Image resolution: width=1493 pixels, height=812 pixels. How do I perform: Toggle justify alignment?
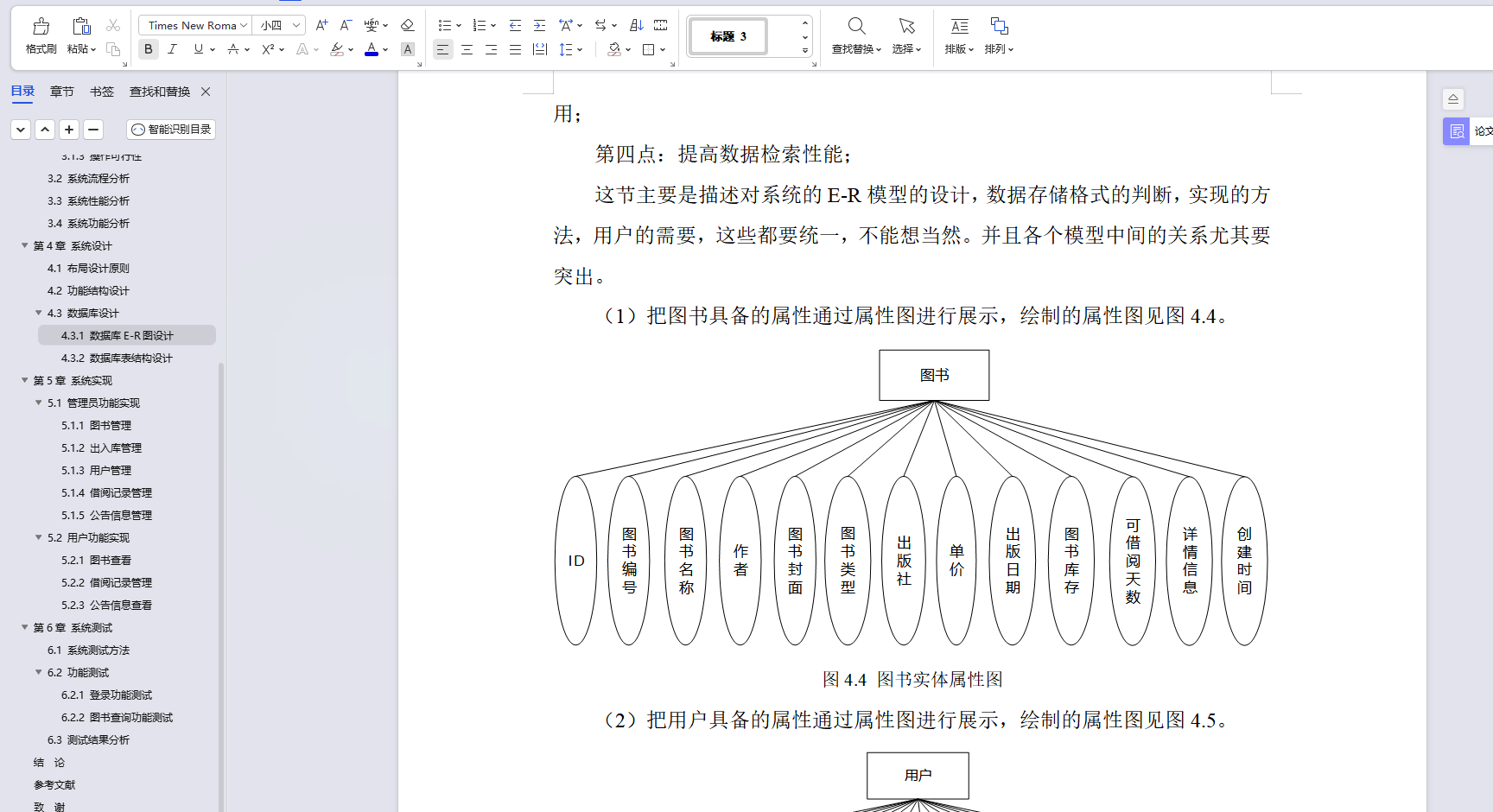pos(515,49)
